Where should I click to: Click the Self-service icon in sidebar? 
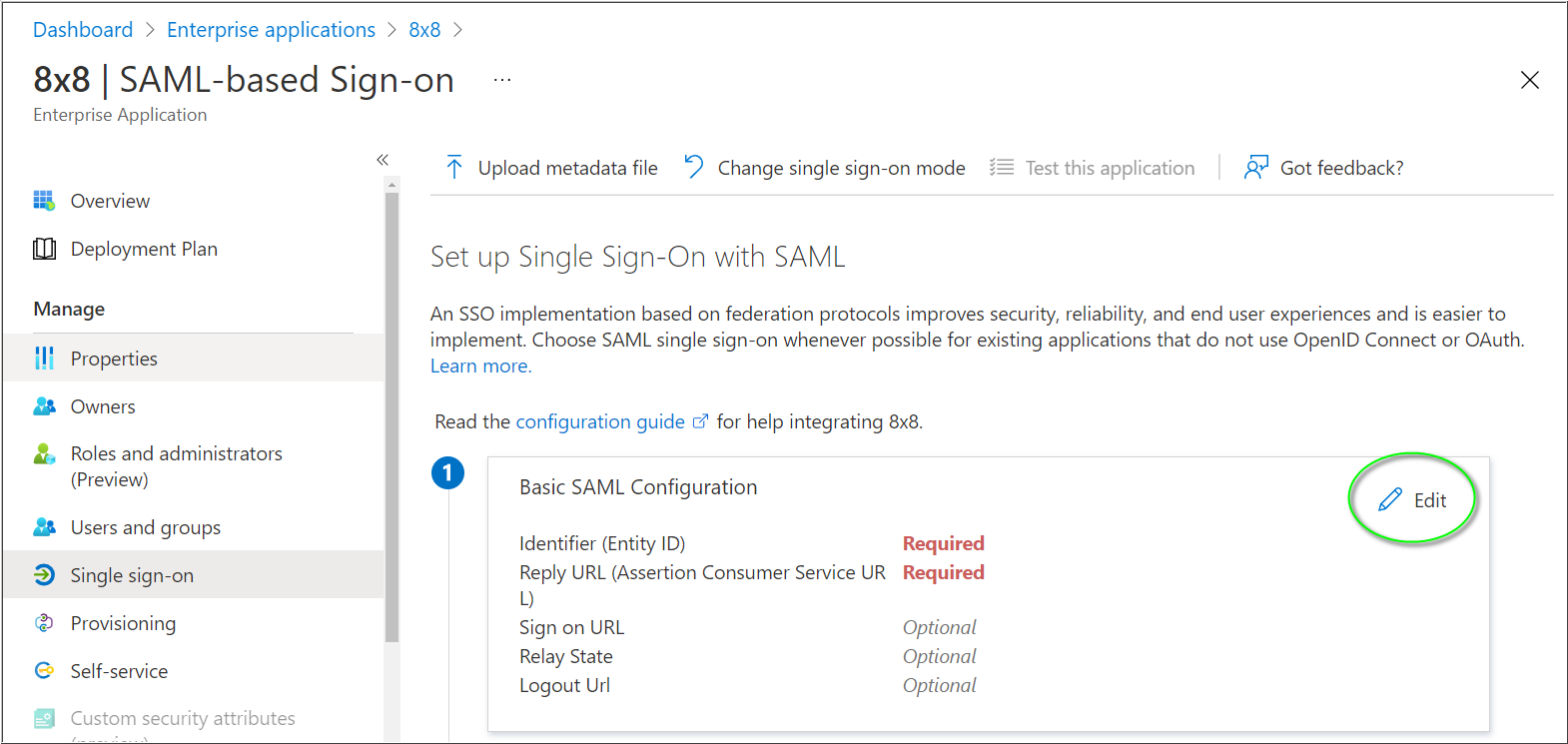(44, 671)
